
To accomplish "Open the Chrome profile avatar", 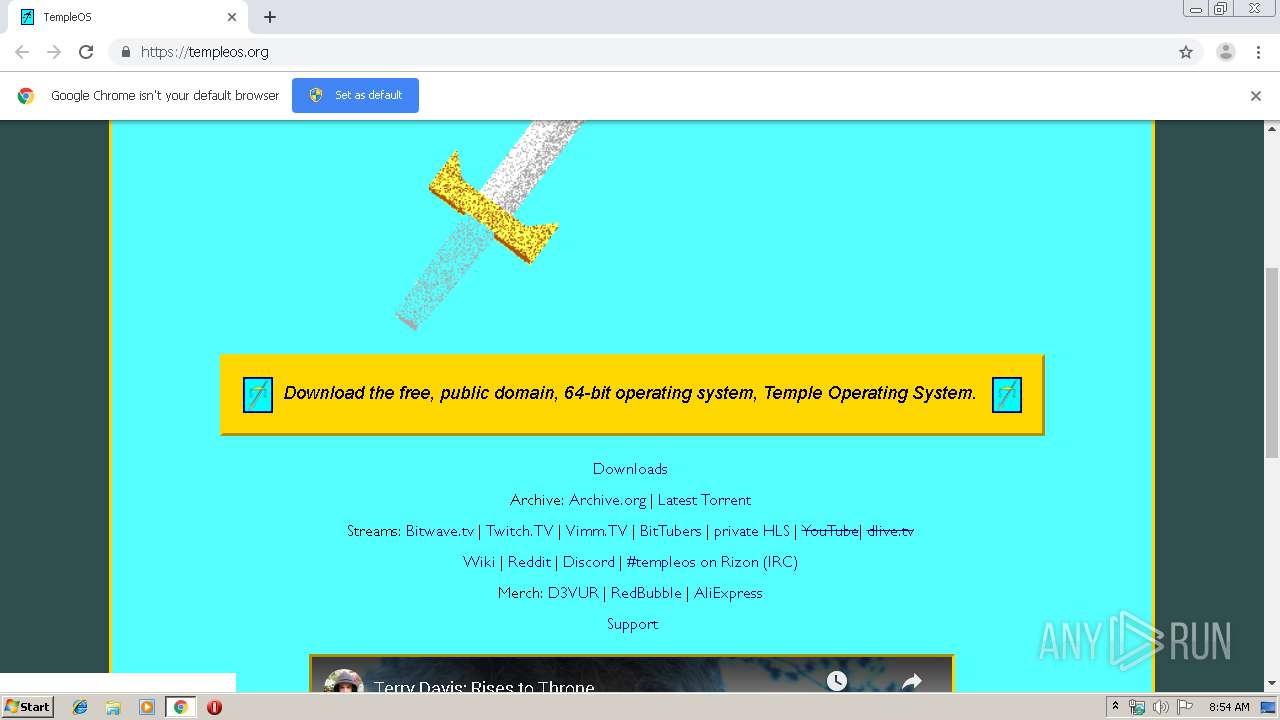I will (x=1225, y=52).
